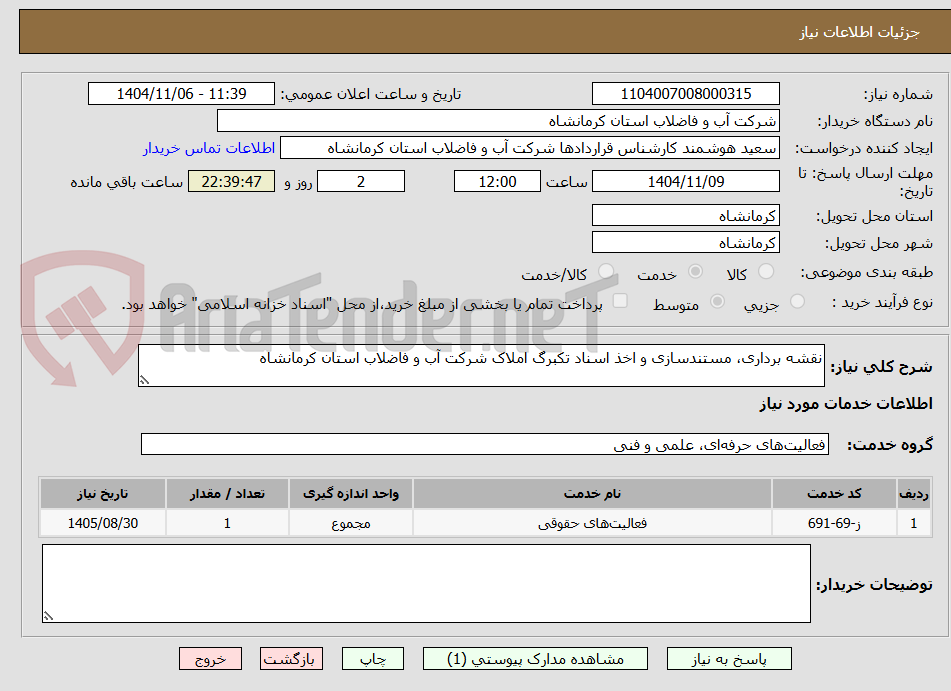The height and width of the screenshot is (691, 951).
Task: Select the جزیي purchase type radio button
Action: (797, 301)
